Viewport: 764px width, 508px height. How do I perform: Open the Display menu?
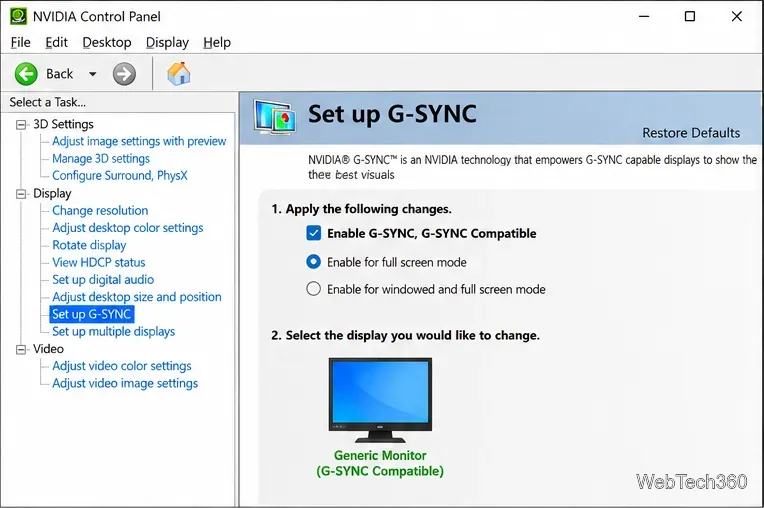(167, 42)
